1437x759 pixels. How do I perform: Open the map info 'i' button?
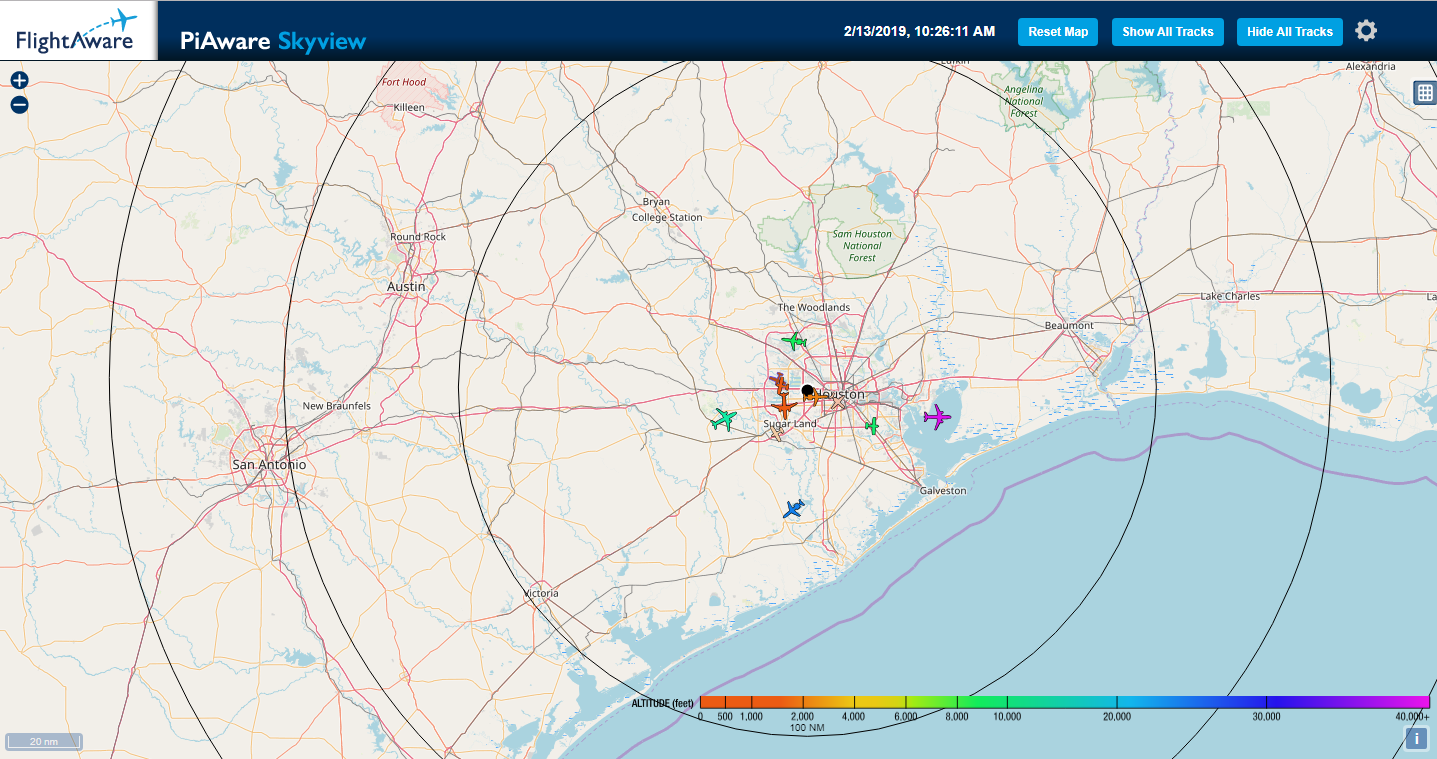tap(1416, 739)
